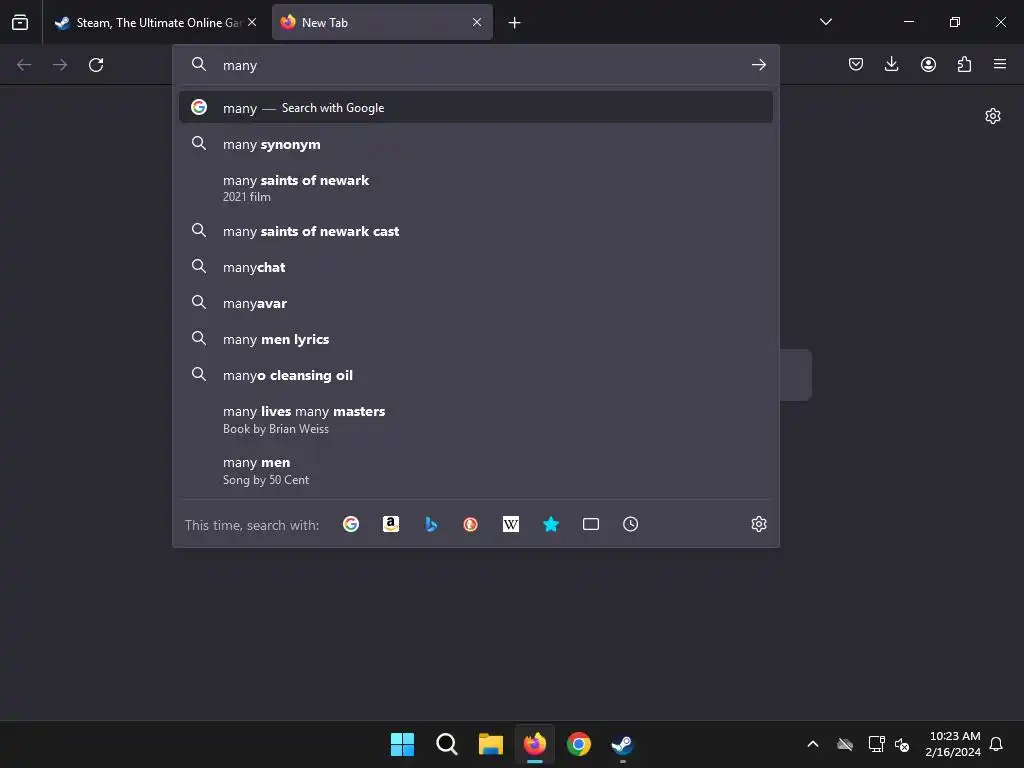Choose the 'many synonym' suggestion
The height and width of the screenshot is (768, 1024).
[x=475, y=144]
